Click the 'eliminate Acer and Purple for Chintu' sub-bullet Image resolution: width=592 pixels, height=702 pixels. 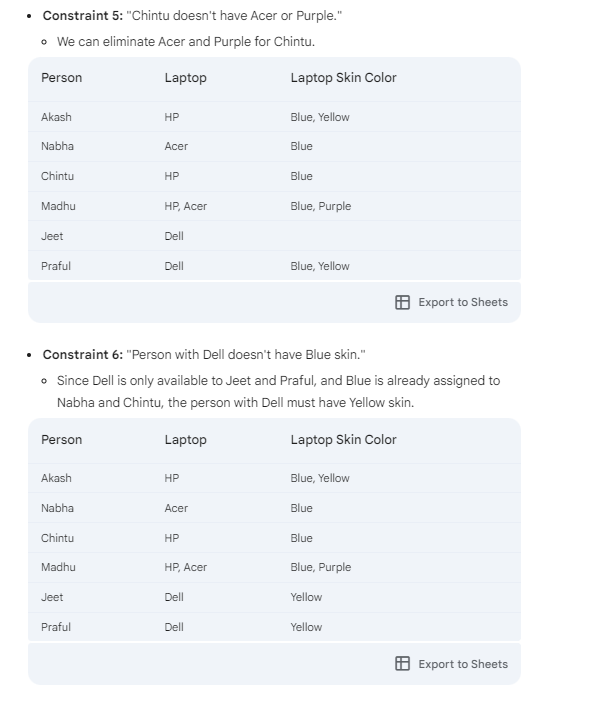coord(186,42)
